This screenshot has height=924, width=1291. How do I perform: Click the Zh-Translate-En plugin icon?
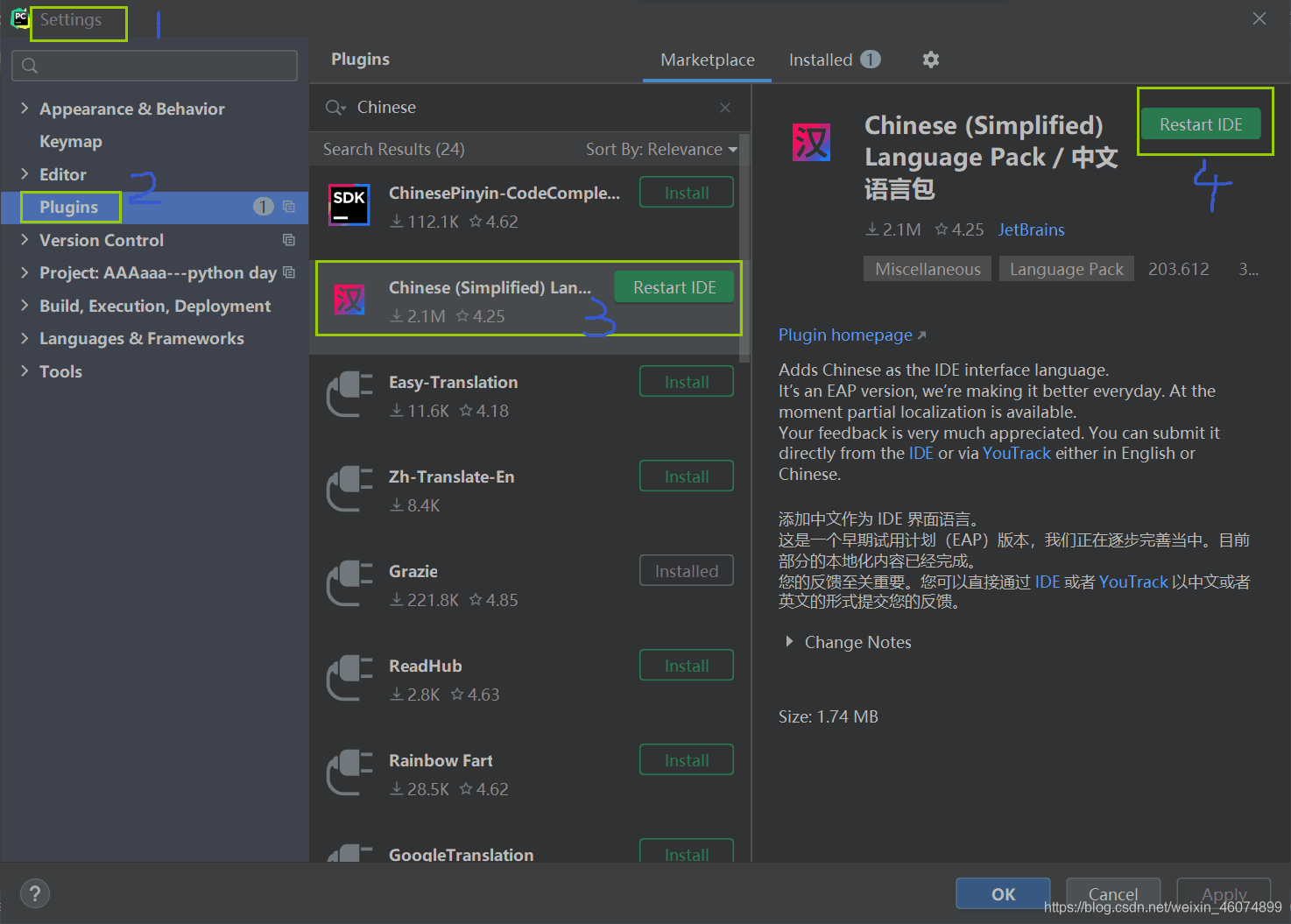click(x=349, y=489)
